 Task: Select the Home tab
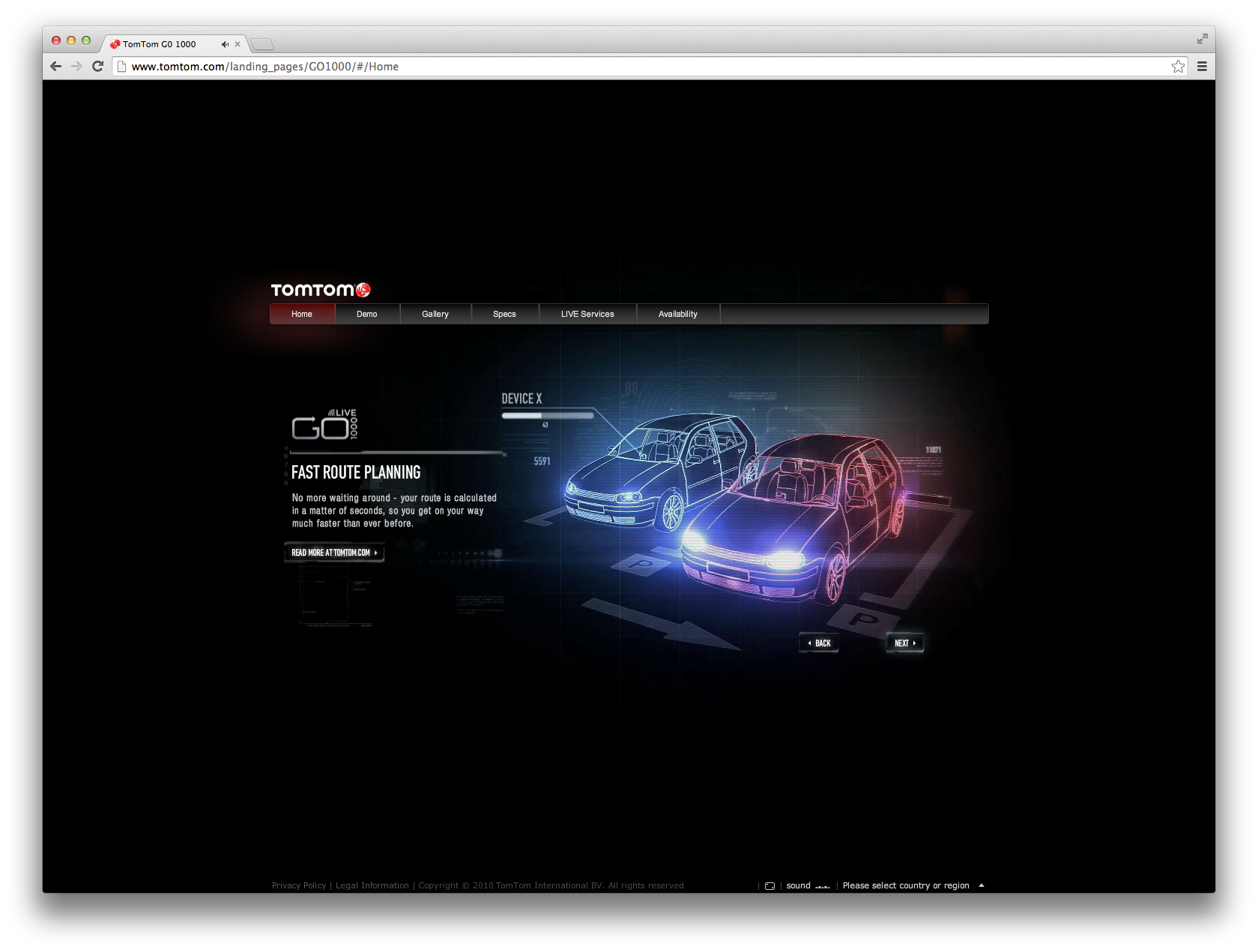302,314
